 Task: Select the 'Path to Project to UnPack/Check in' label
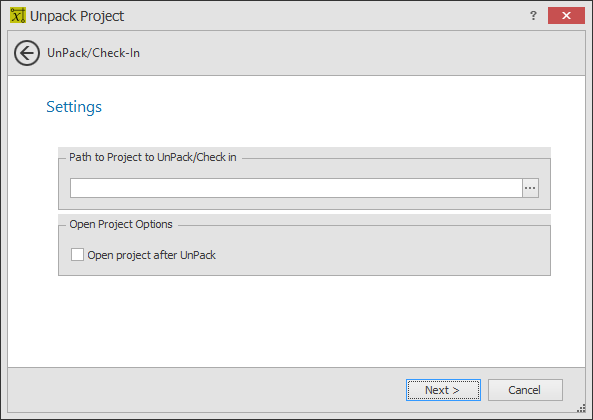click(153, 157)
